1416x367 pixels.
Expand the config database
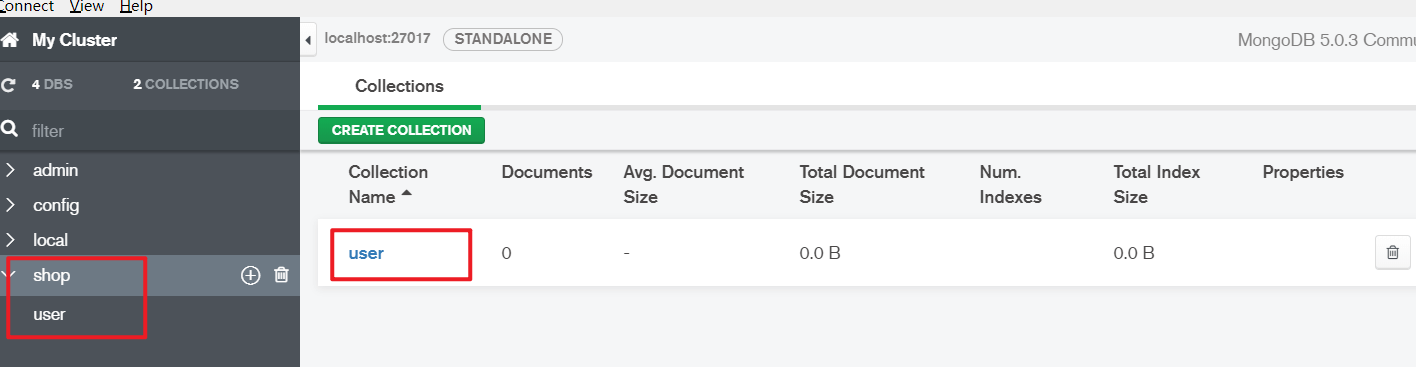[10, 206]
